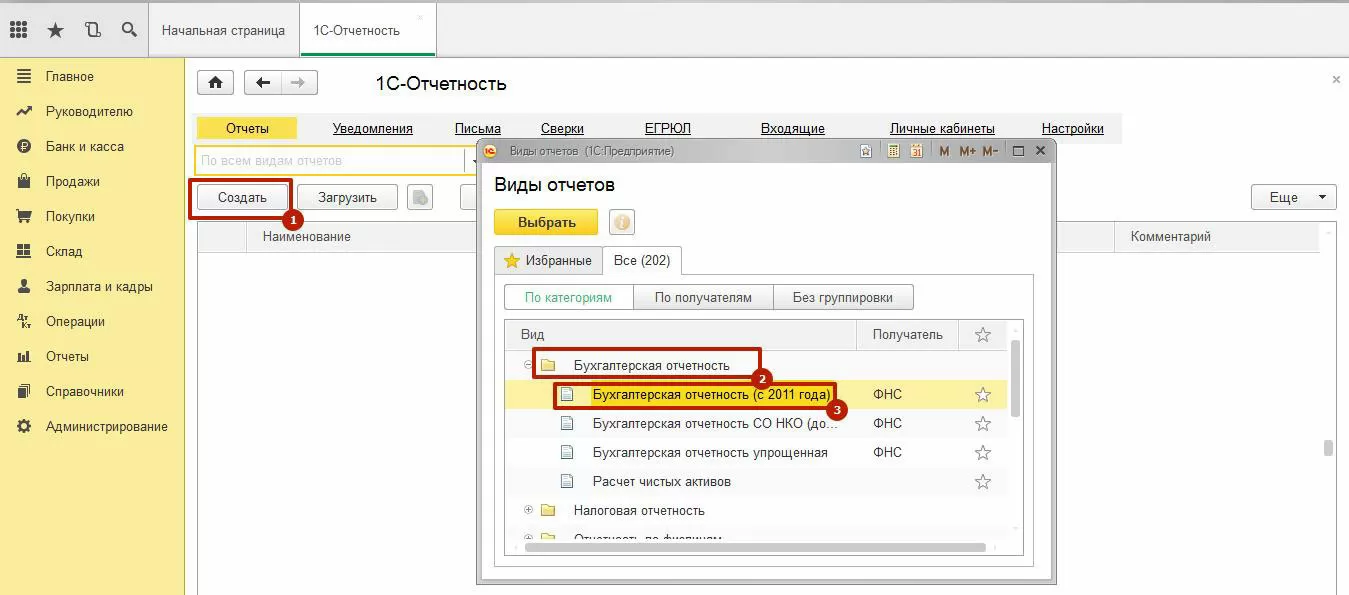1349x595 pixels.
Task: Click the dialog's vertical scrollbar thumb
Action: click(x=1016, y=378)
